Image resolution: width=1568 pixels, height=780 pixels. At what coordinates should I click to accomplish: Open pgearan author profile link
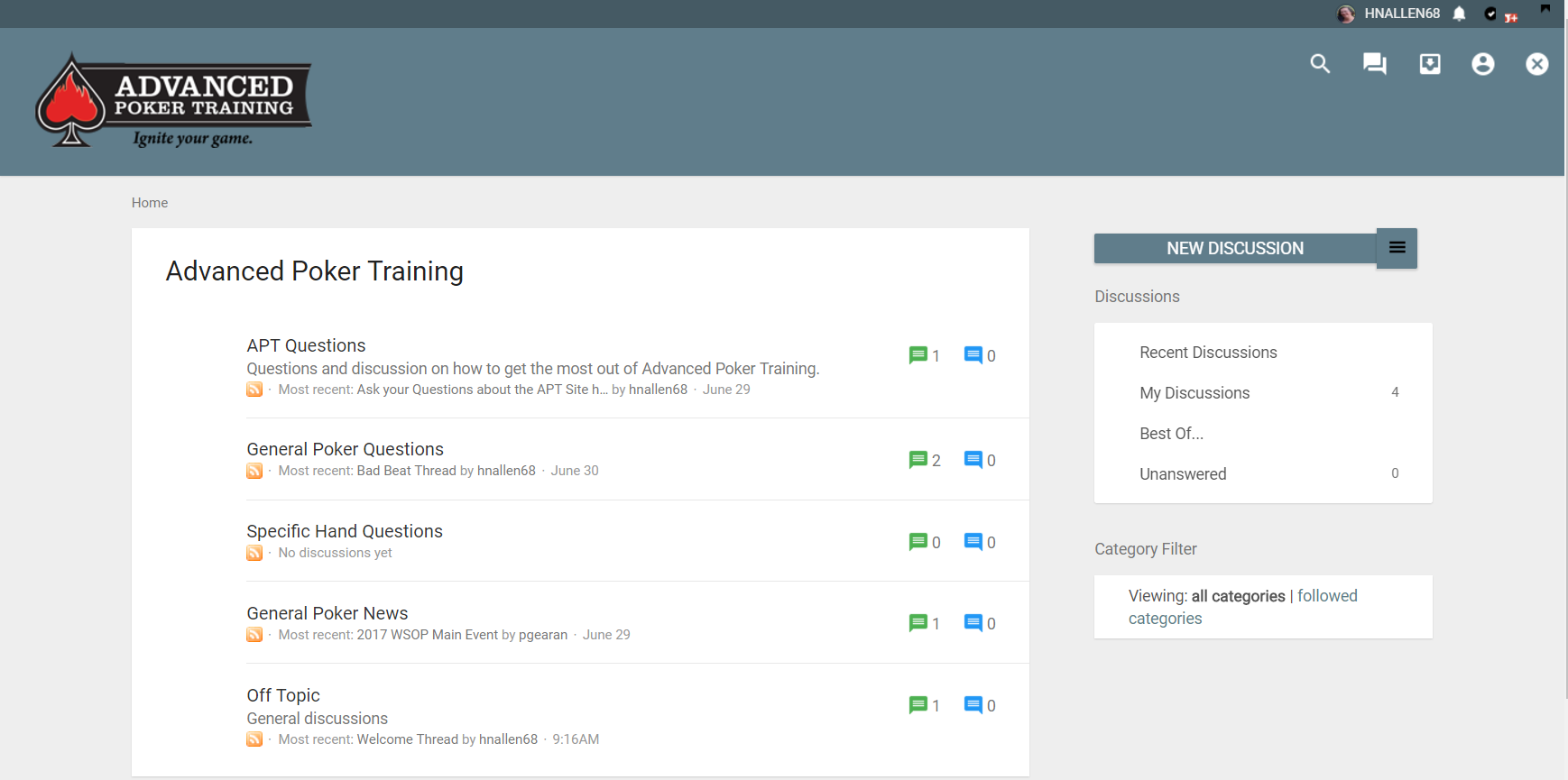click(x=543, y=635)
